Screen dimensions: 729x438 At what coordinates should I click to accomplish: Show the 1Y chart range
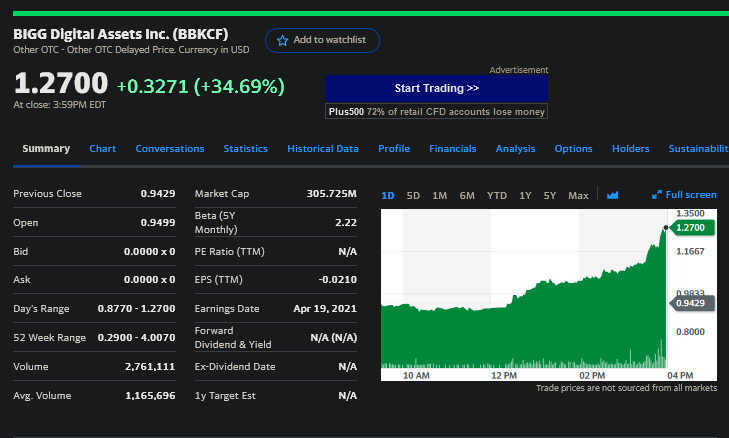coord(525,195)
